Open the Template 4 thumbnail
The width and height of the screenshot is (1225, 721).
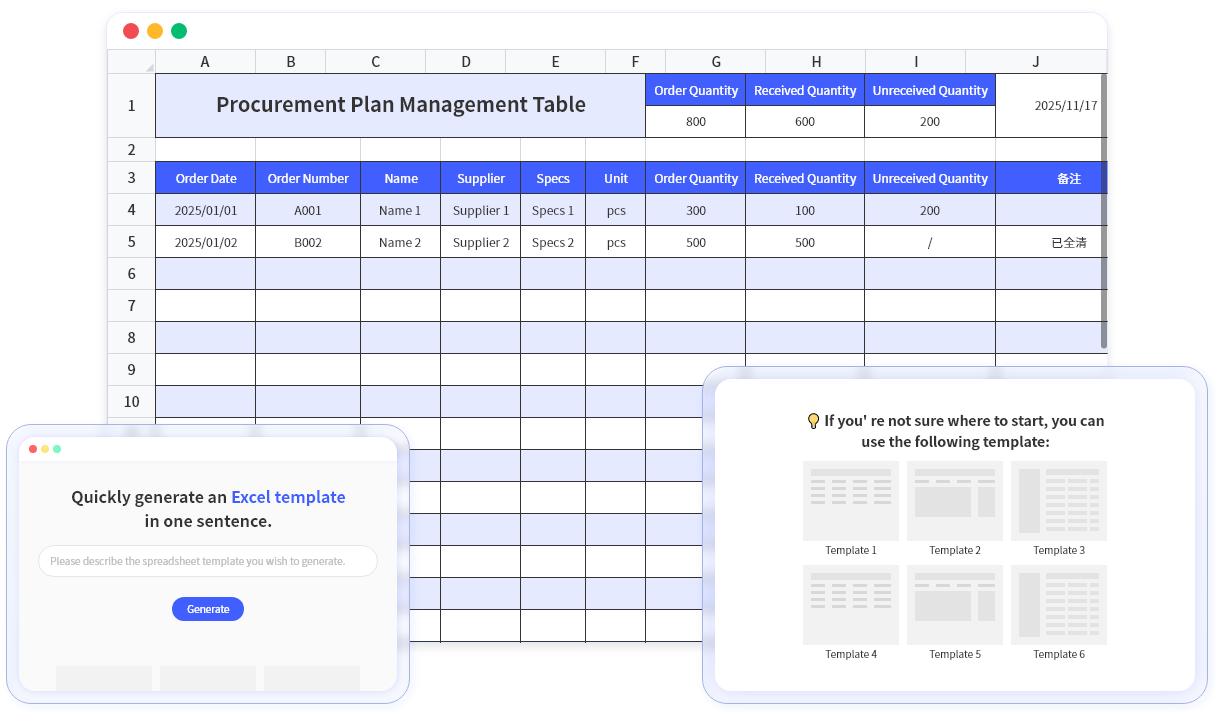point(850,605)
